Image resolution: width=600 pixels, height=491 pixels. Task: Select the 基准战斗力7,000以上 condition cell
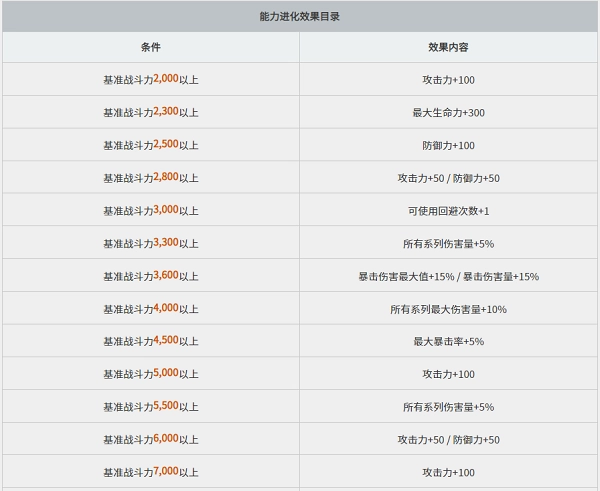[151, 472]
